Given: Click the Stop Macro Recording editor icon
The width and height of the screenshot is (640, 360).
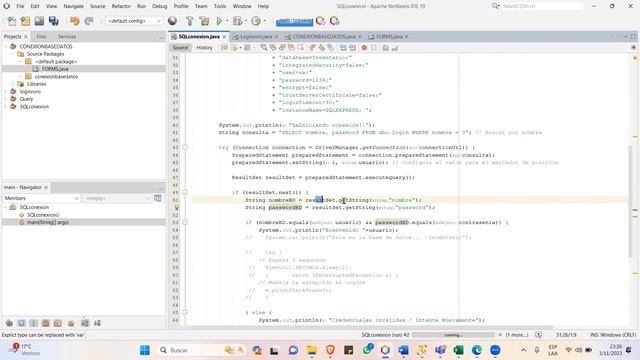Looking at the screenshot, I should pyautogui.click(x=373, y=48).
